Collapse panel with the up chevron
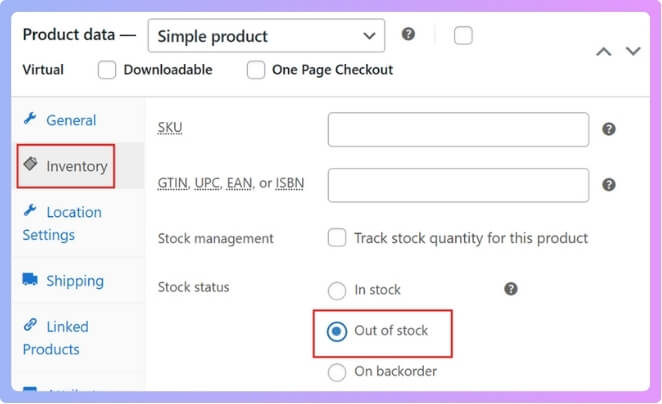 tap(603, 51)
